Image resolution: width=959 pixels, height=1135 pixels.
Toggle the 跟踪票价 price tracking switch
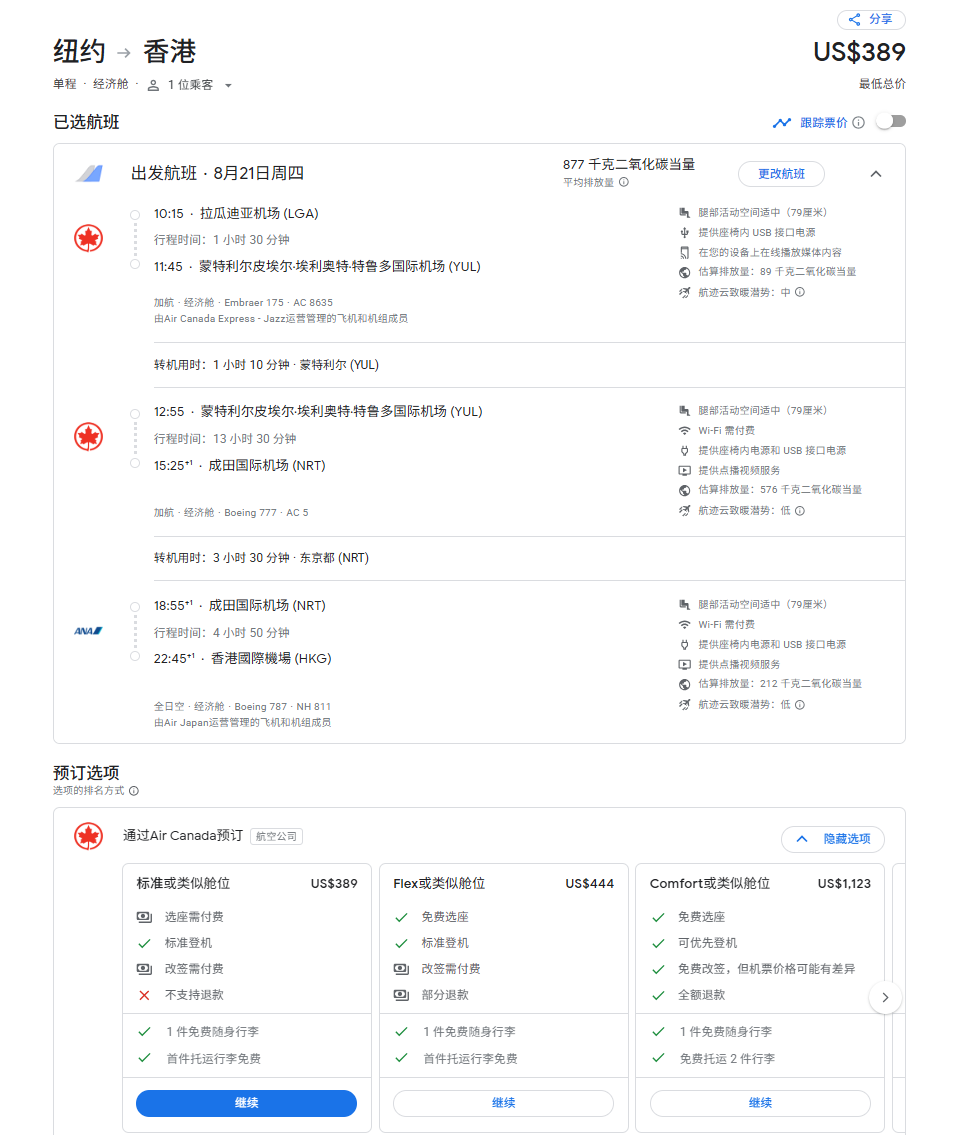click(x=890, y=122)
